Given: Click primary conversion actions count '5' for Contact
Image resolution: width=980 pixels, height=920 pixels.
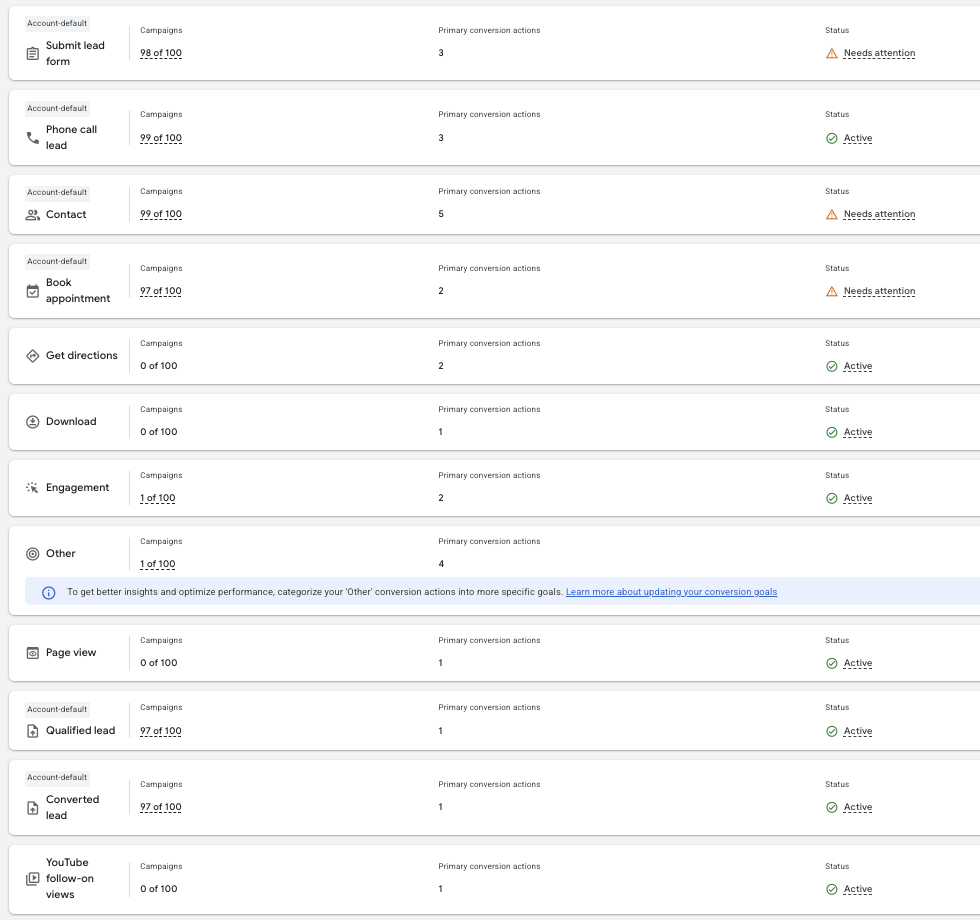Looking at the screenshot, I should (x=441, y=214).
